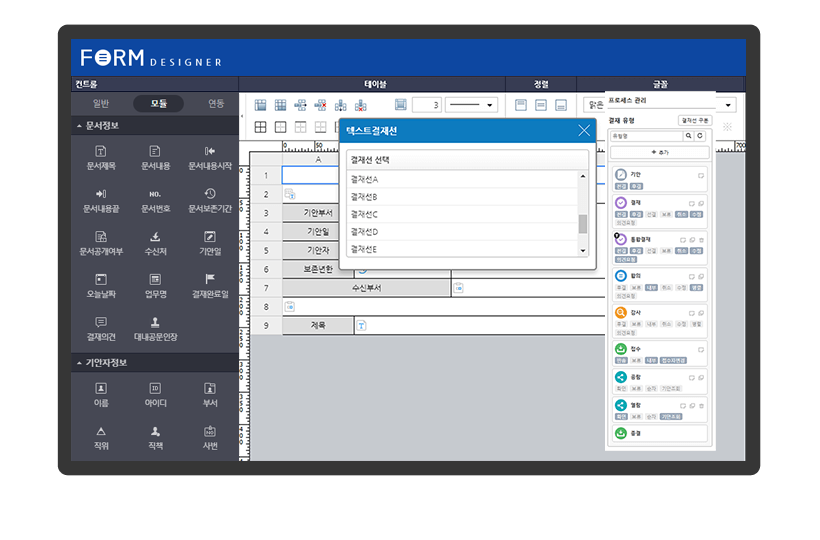Select the 결재의견 comment icon
The width and height of the screenshot is (820, 540).
pos(101,322)
